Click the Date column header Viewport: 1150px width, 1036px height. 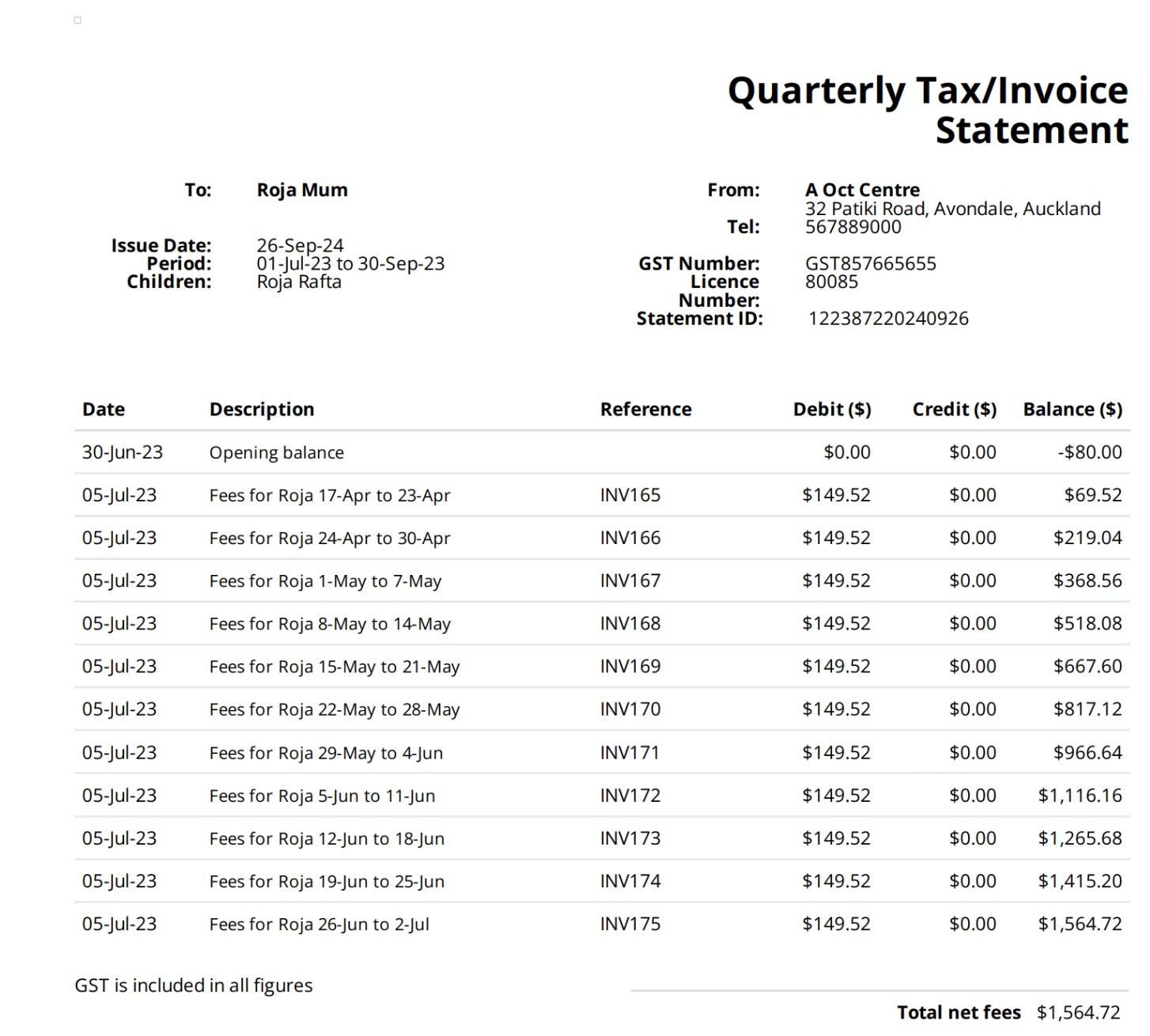pos(104,410)
